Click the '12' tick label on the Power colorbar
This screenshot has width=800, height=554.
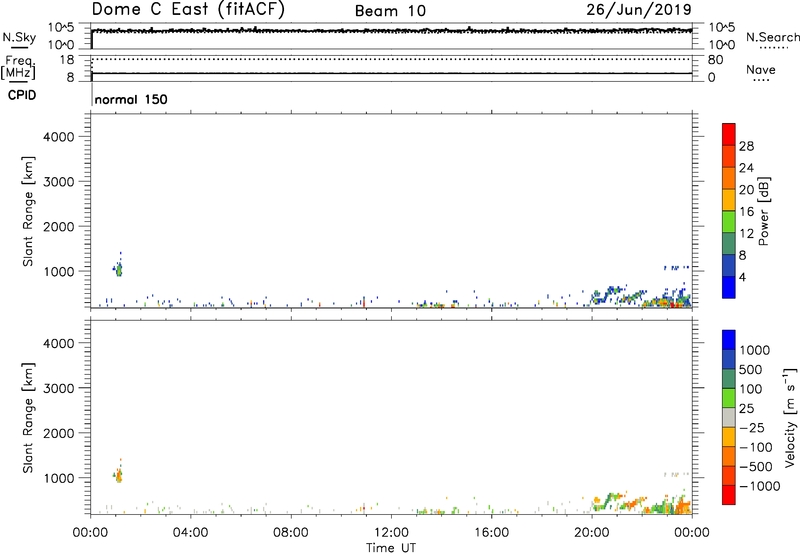pyautogui.click(x=746, y=234)
